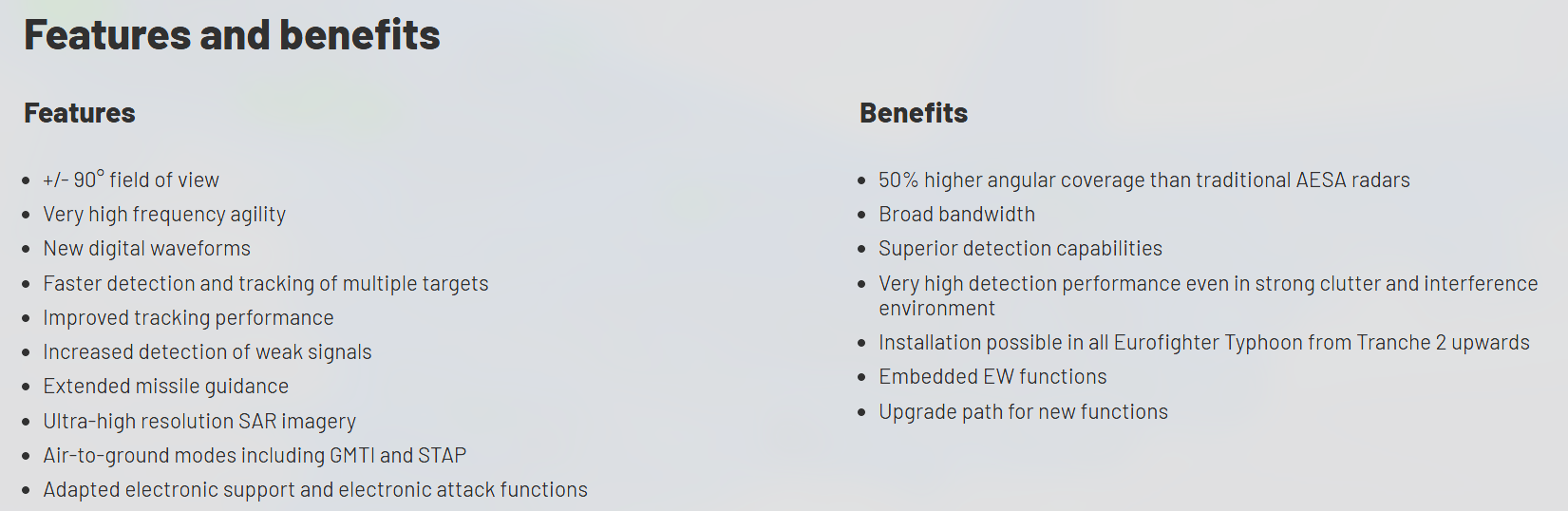The height and width of the screenshot is (511, 1568).
Task: Click the "Extended missile guidance" bullet
Action: (x=165, y=387)
